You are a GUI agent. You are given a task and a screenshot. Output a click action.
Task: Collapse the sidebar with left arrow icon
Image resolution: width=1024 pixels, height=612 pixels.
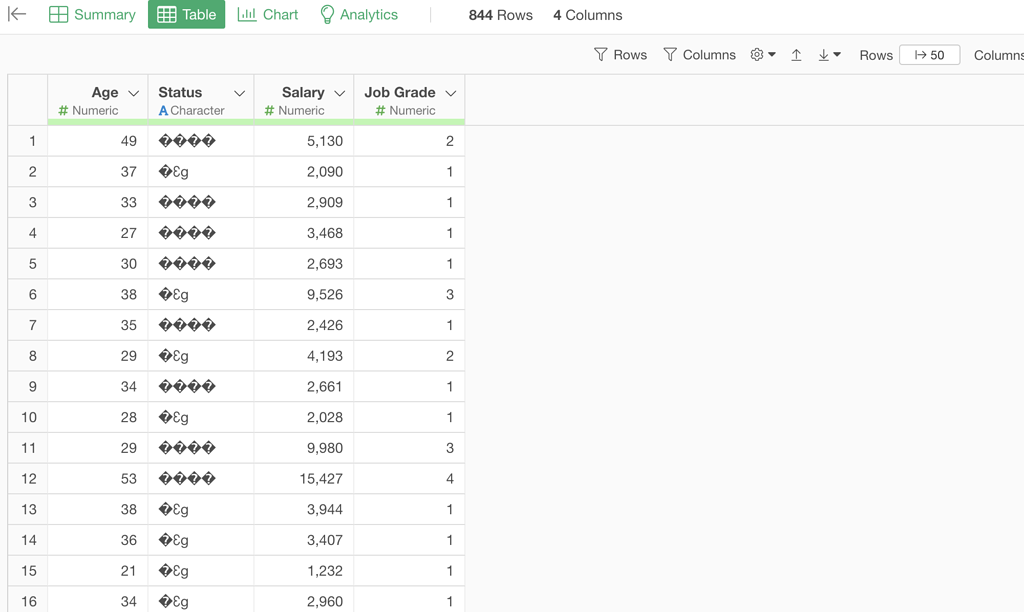coord(15,14)
